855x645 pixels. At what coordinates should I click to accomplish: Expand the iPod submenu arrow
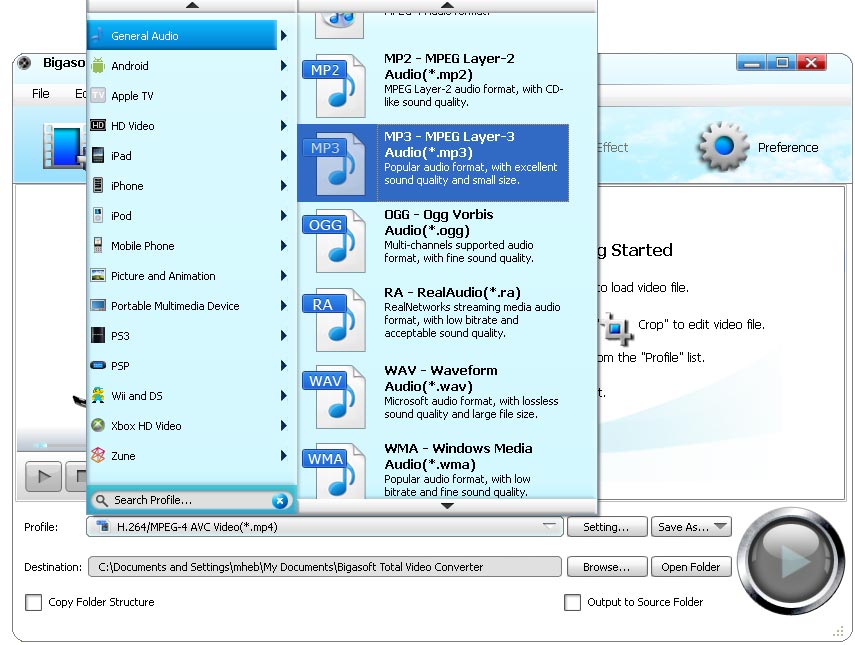(284, 215)
